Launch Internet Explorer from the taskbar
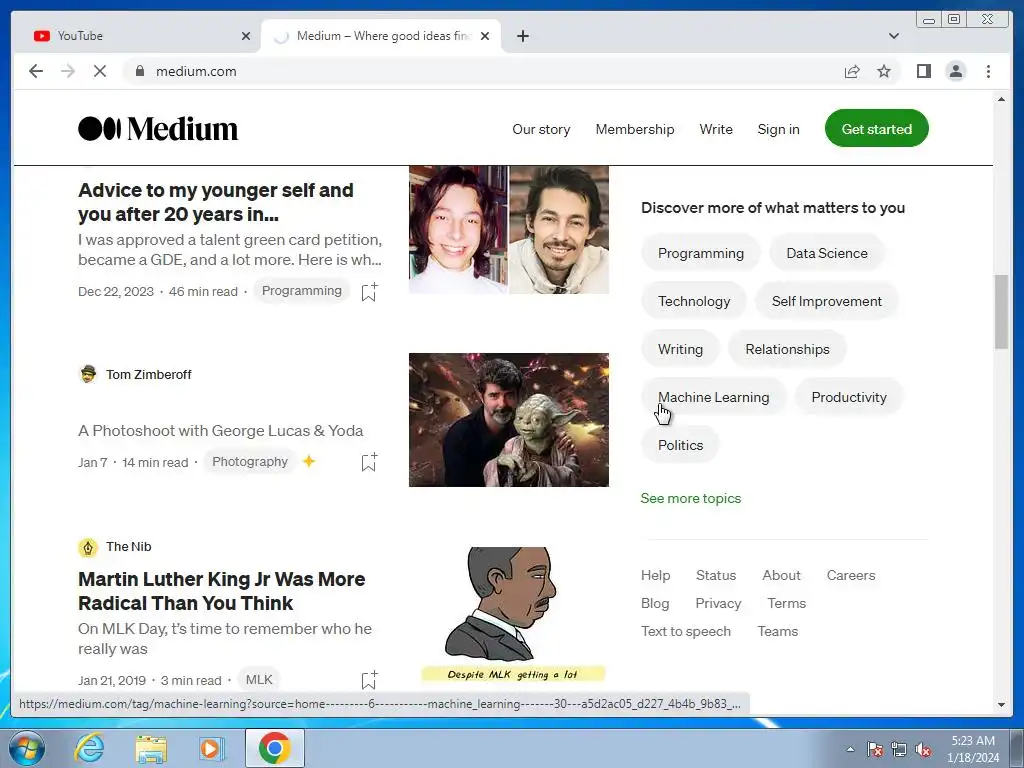 89,748
